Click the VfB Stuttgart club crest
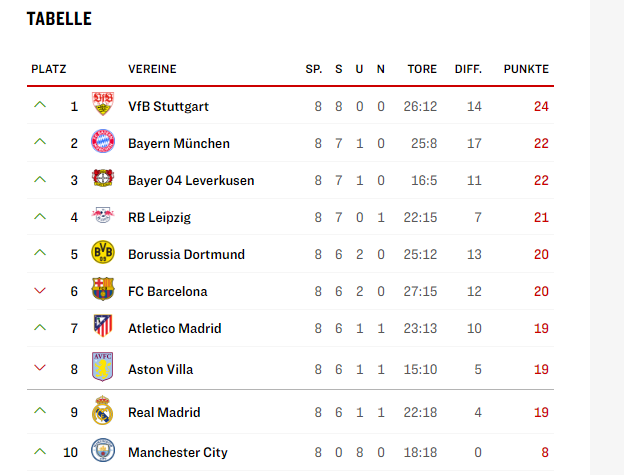Image resolution: width=624 pixels, height=475 pixels. pos(103,106)
